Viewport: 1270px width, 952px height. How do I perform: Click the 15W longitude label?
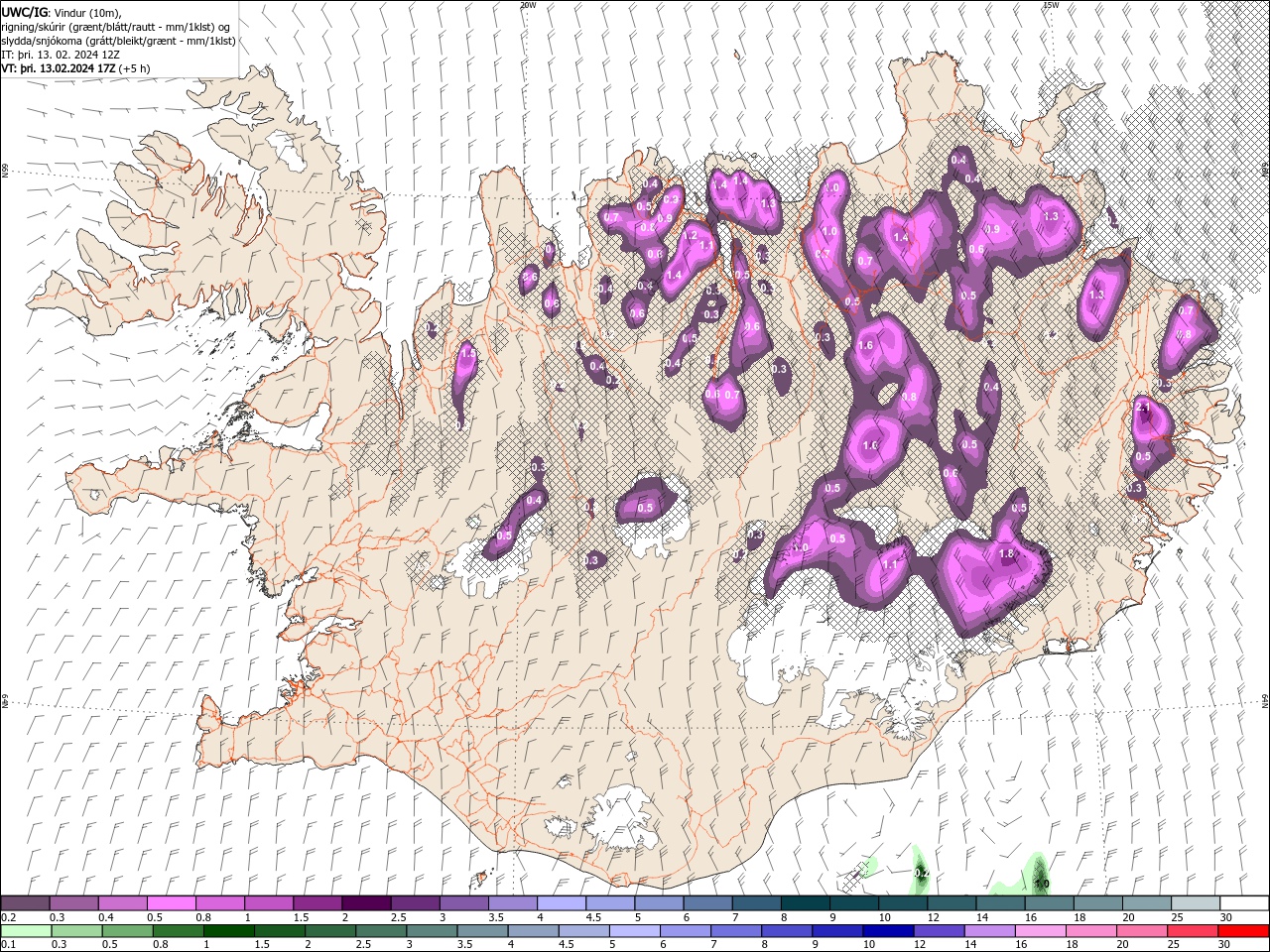click(1051, 5)
